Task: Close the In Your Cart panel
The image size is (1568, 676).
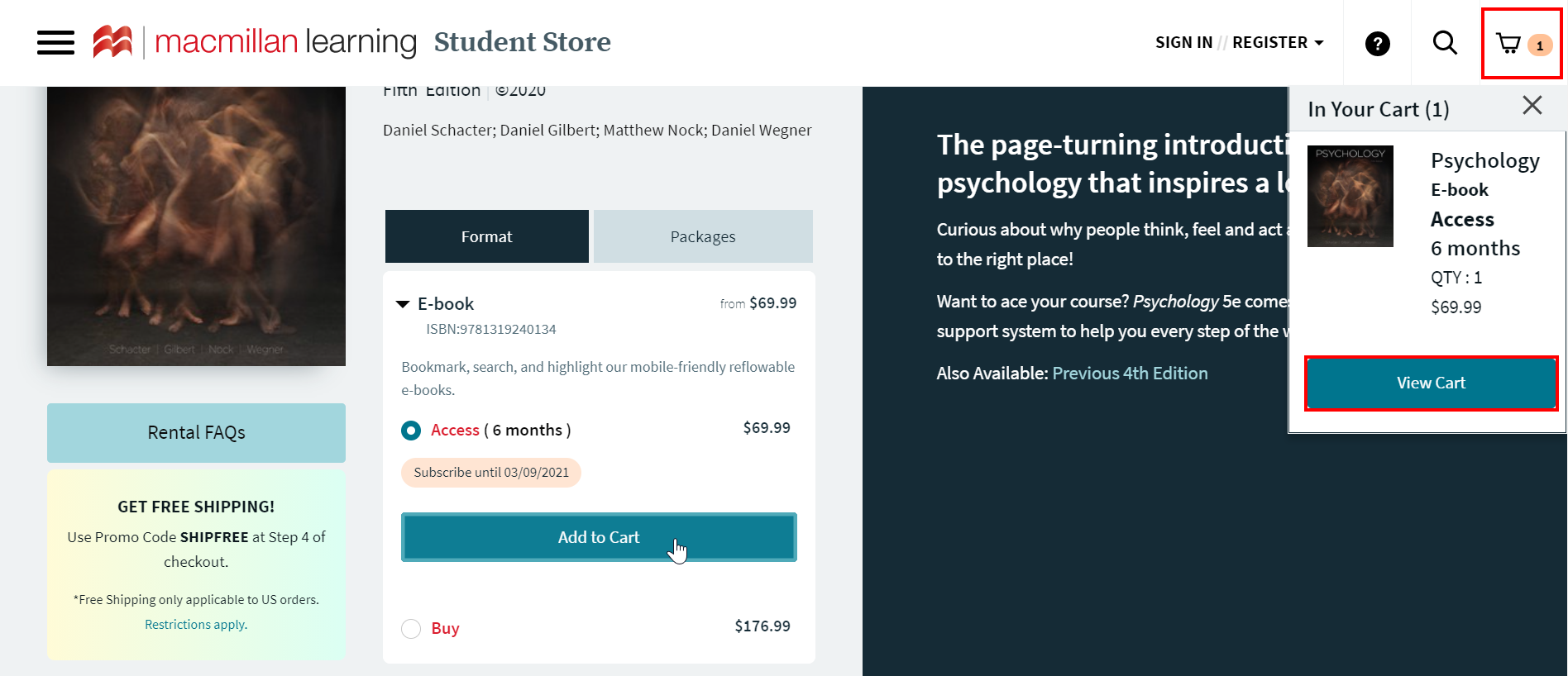Action: pyautogui.click(x=1532, y=105)
